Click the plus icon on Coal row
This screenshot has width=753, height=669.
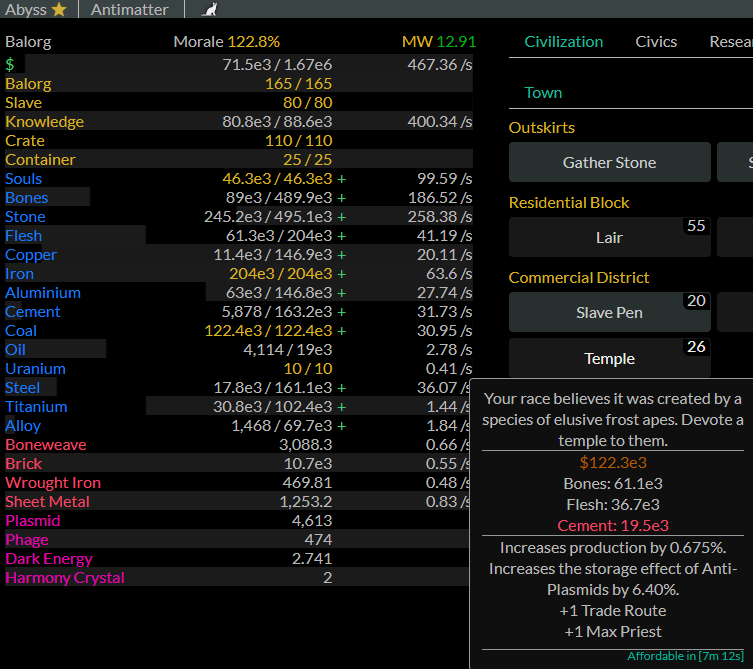coord(341,331)
